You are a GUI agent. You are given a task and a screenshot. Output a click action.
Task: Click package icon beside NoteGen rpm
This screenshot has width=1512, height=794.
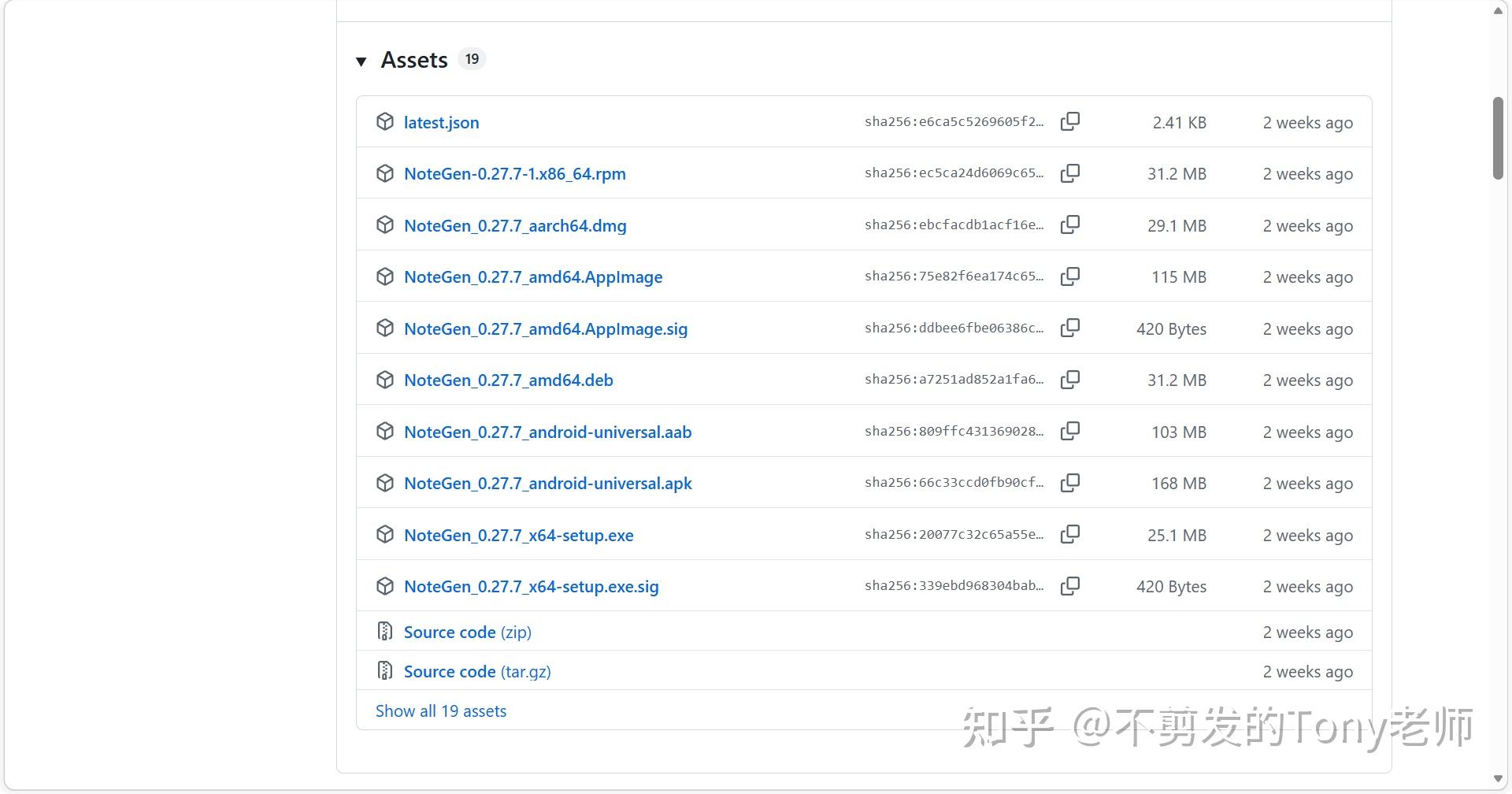coord(384,173)
